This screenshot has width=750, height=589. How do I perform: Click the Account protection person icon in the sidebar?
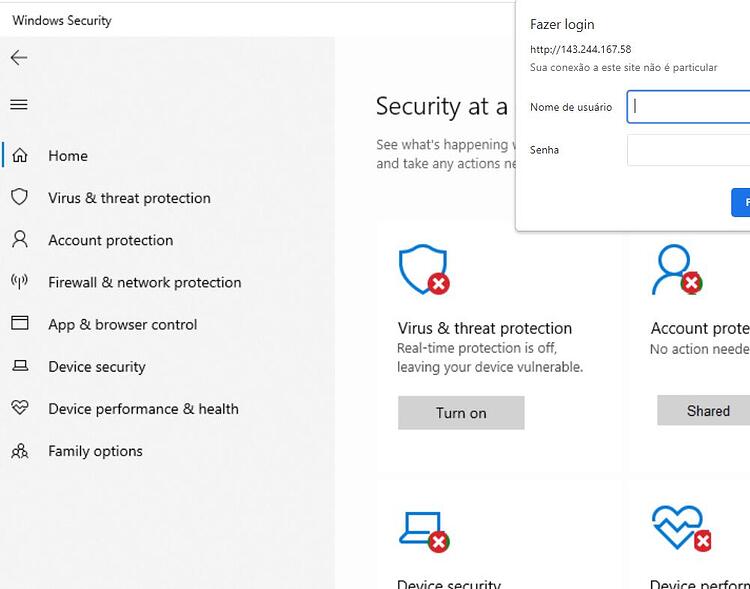20,239
